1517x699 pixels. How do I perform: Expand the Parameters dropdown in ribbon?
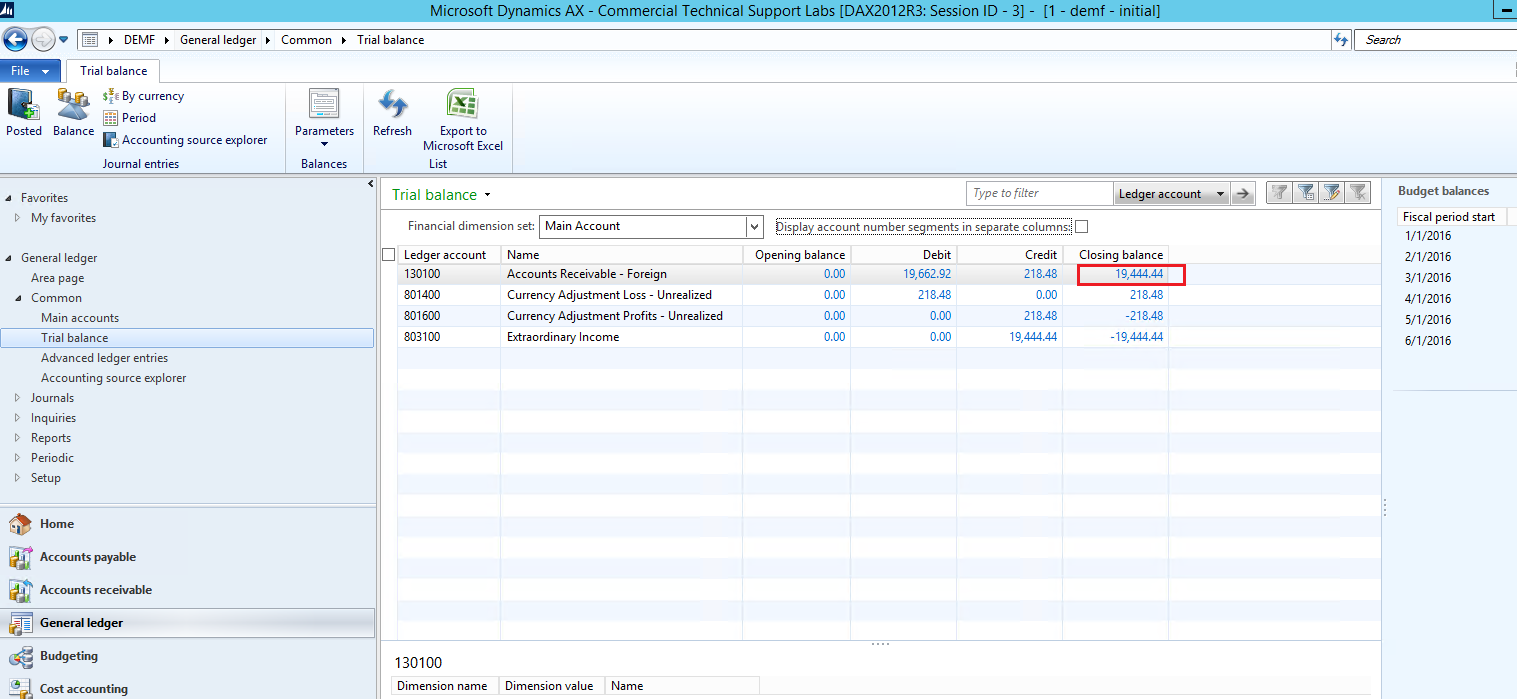coord(324,143)
